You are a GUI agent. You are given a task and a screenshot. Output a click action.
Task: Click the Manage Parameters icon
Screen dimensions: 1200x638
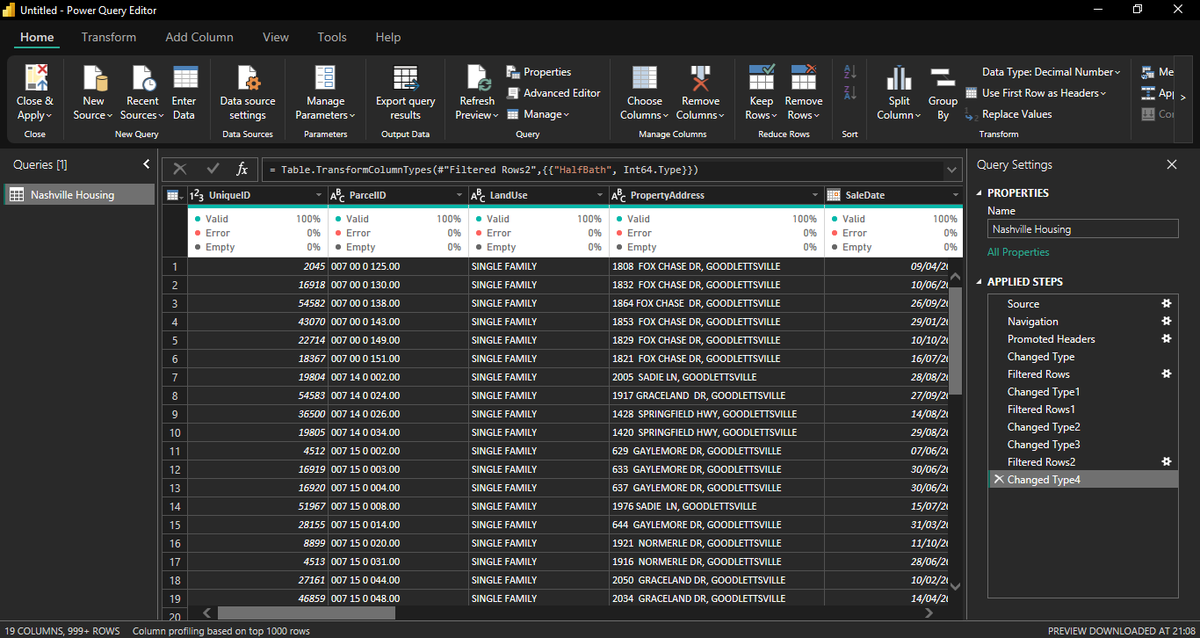tap(325, 78)
